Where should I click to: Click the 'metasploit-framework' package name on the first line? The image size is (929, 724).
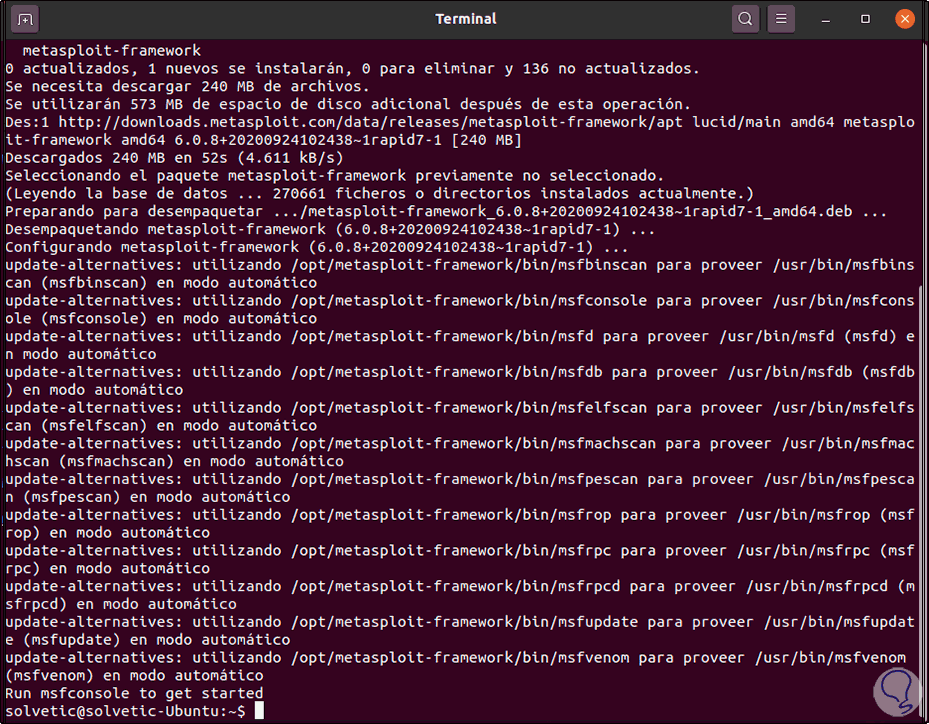coord(111,51)
